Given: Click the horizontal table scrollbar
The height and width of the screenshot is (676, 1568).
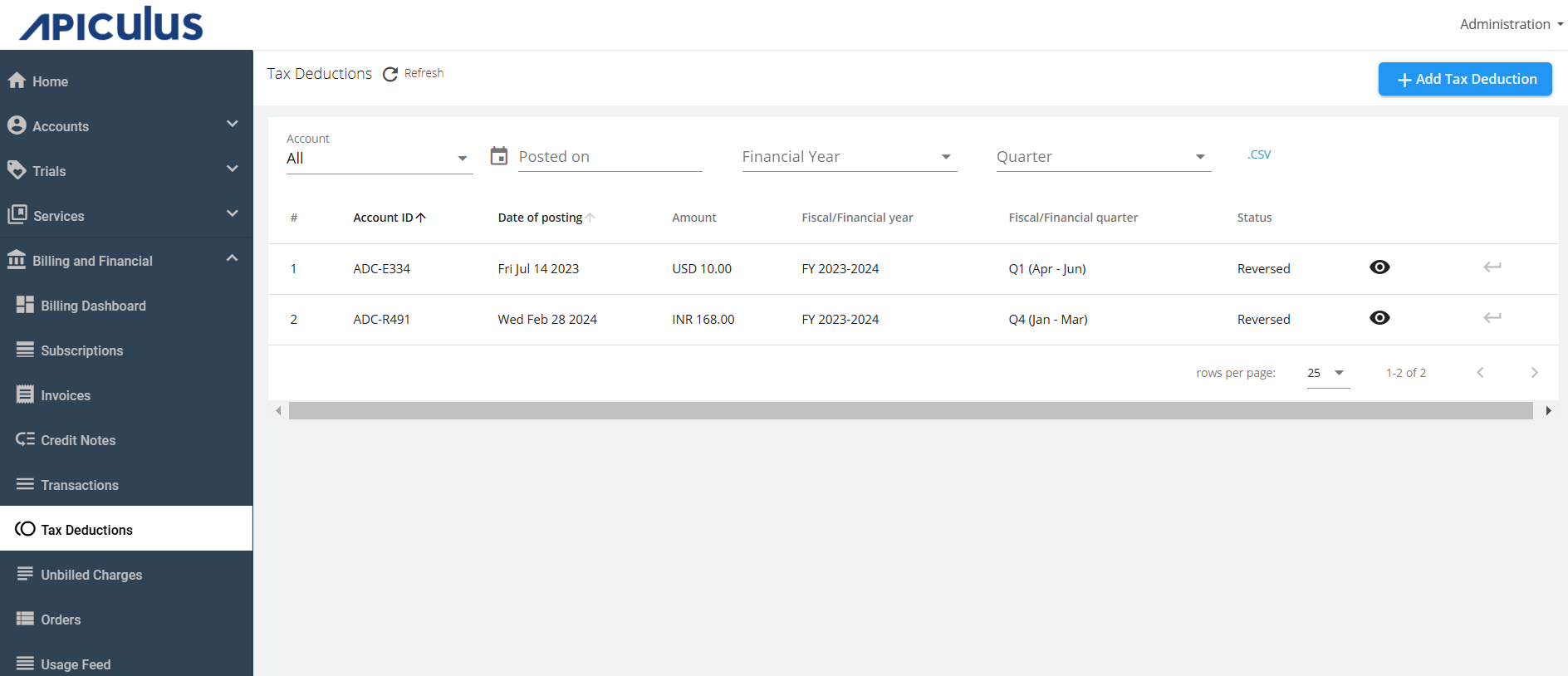Looking at the screenshot, I should tap(910, 411).
